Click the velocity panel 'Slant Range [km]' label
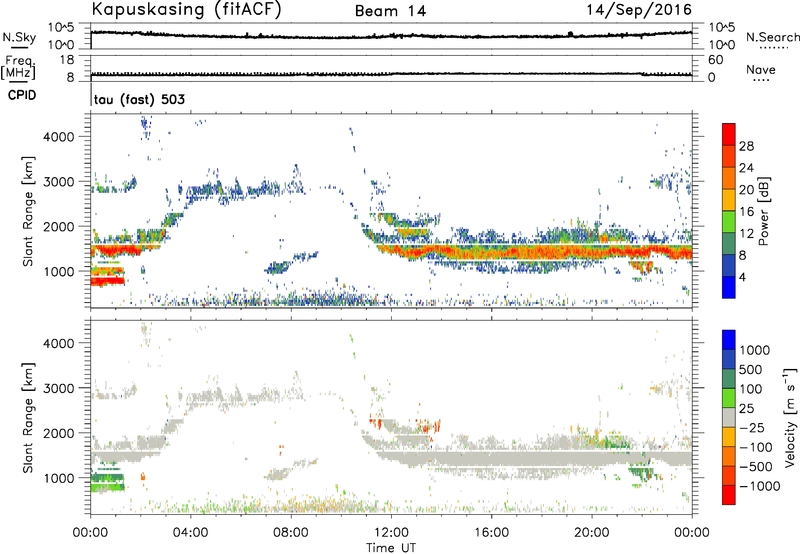 click(28, 417)
